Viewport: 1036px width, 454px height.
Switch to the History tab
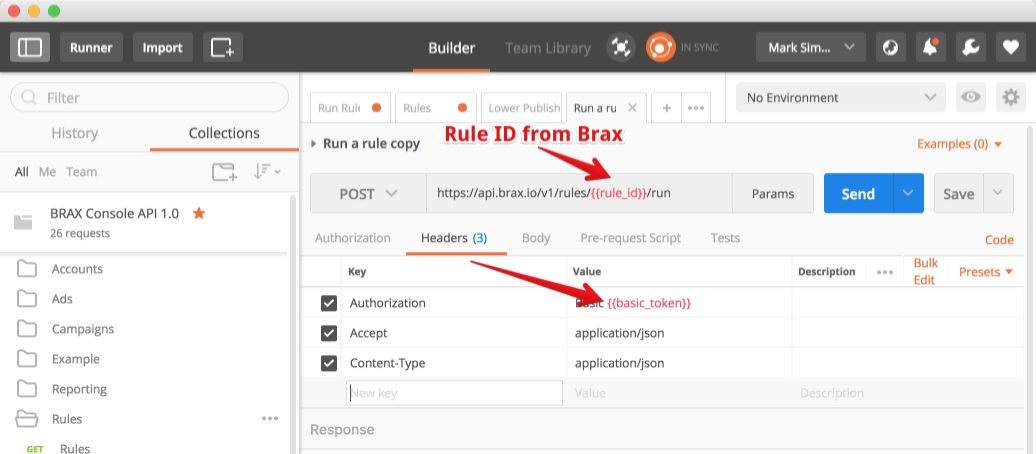[75, 133]
